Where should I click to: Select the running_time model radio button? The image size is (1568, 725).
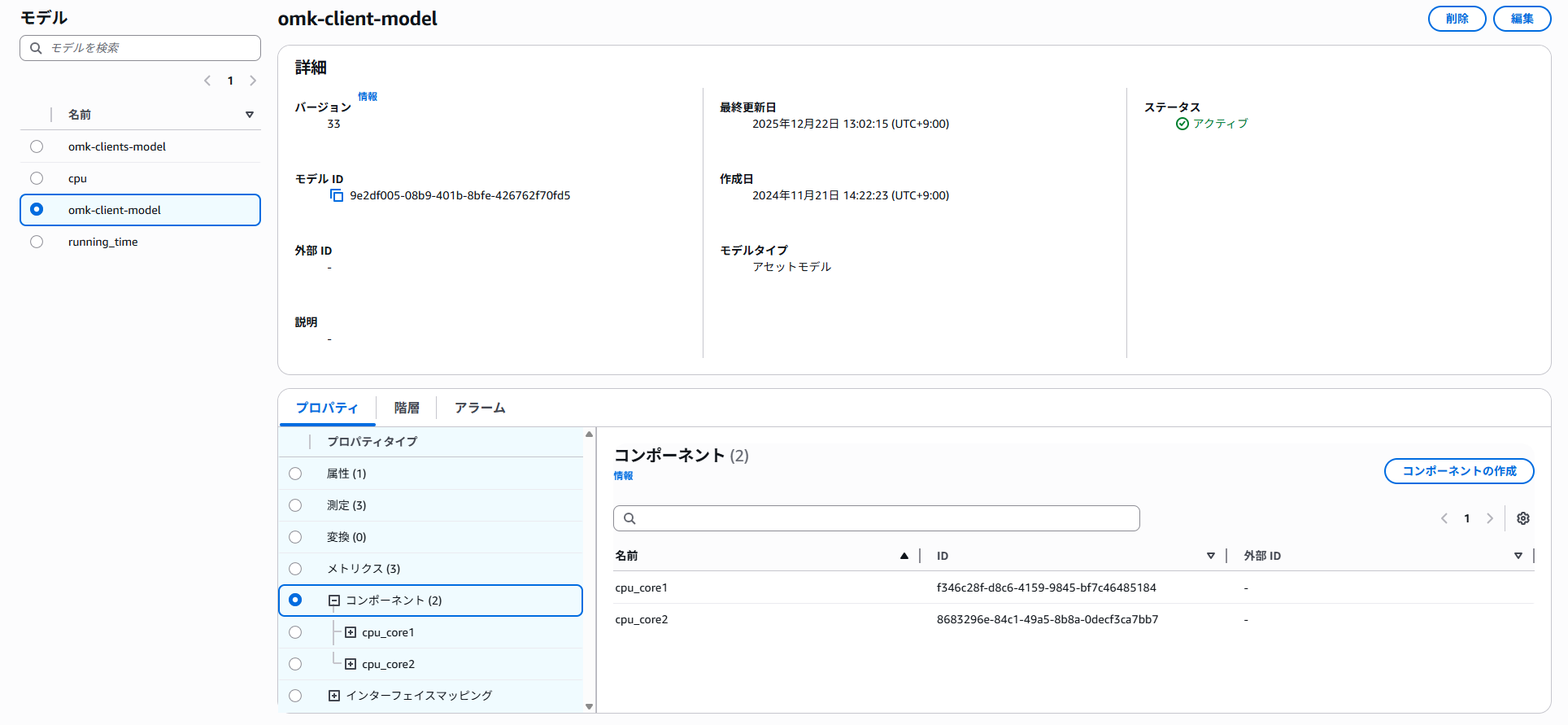tap(37, 242)
